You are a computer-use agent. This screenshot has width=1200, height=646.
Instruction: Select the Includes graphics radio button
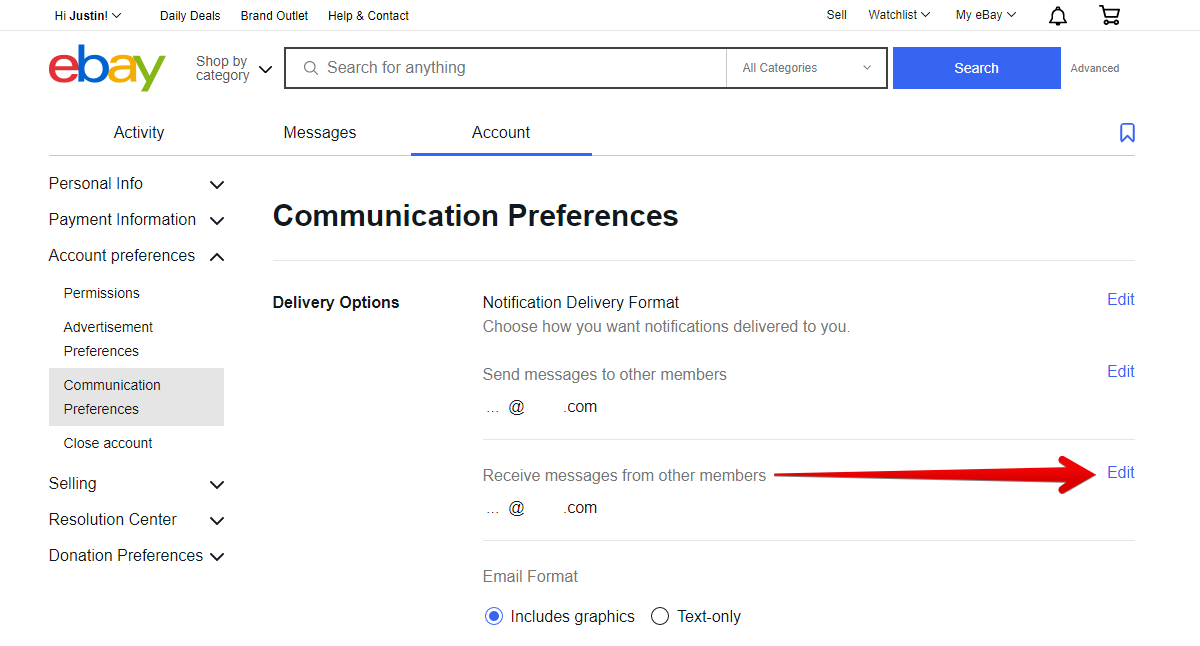[x=493, y=616]
